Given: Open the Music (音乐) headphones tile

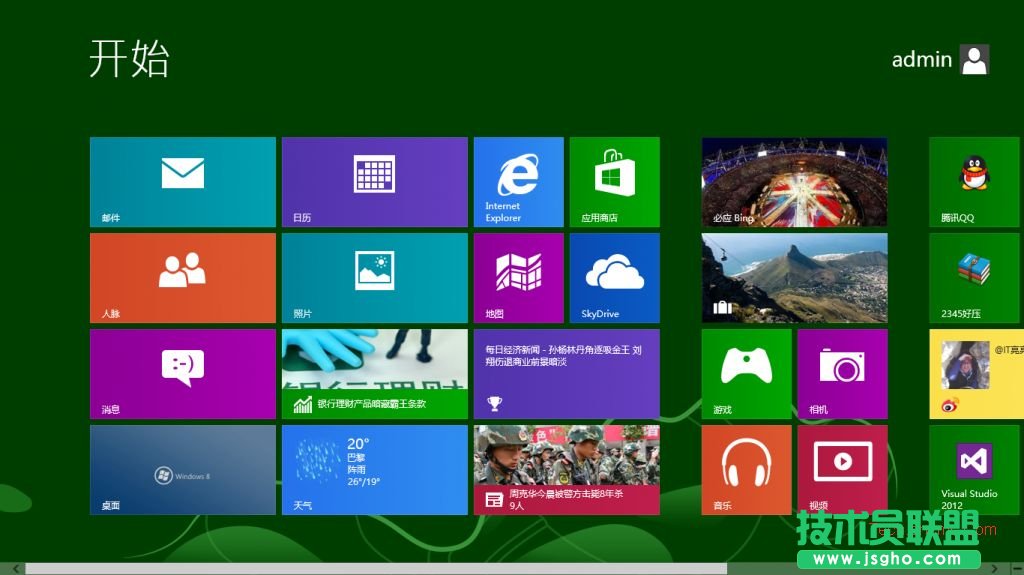Looking at the screenshot, I should 746,469.
